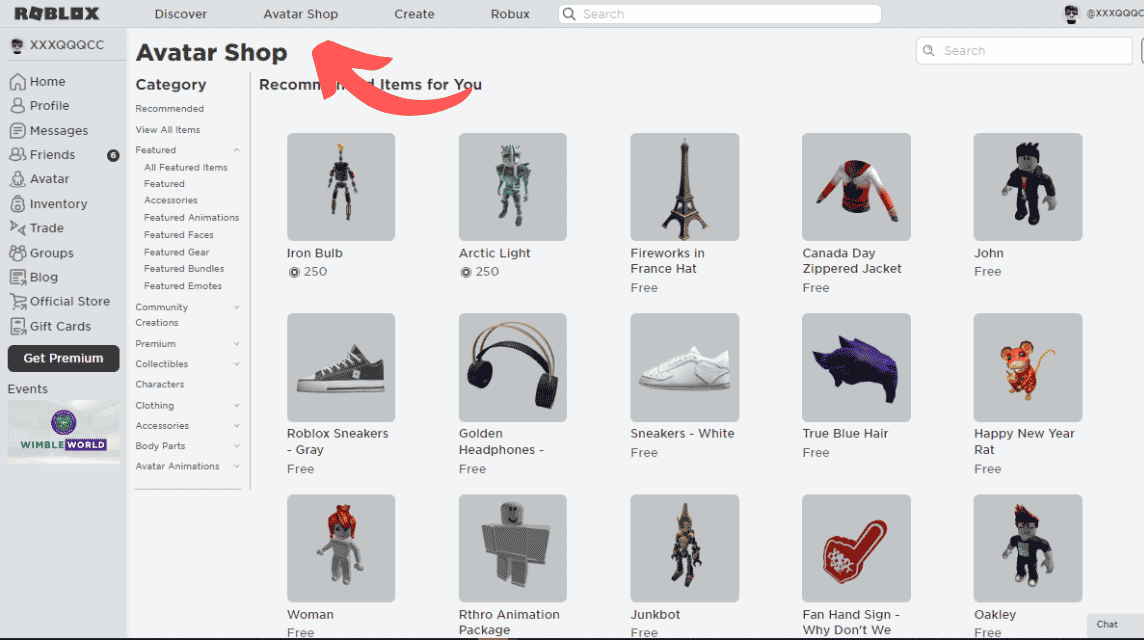
Task: Select Featured Gear category
Action: (x=176, y=252)
